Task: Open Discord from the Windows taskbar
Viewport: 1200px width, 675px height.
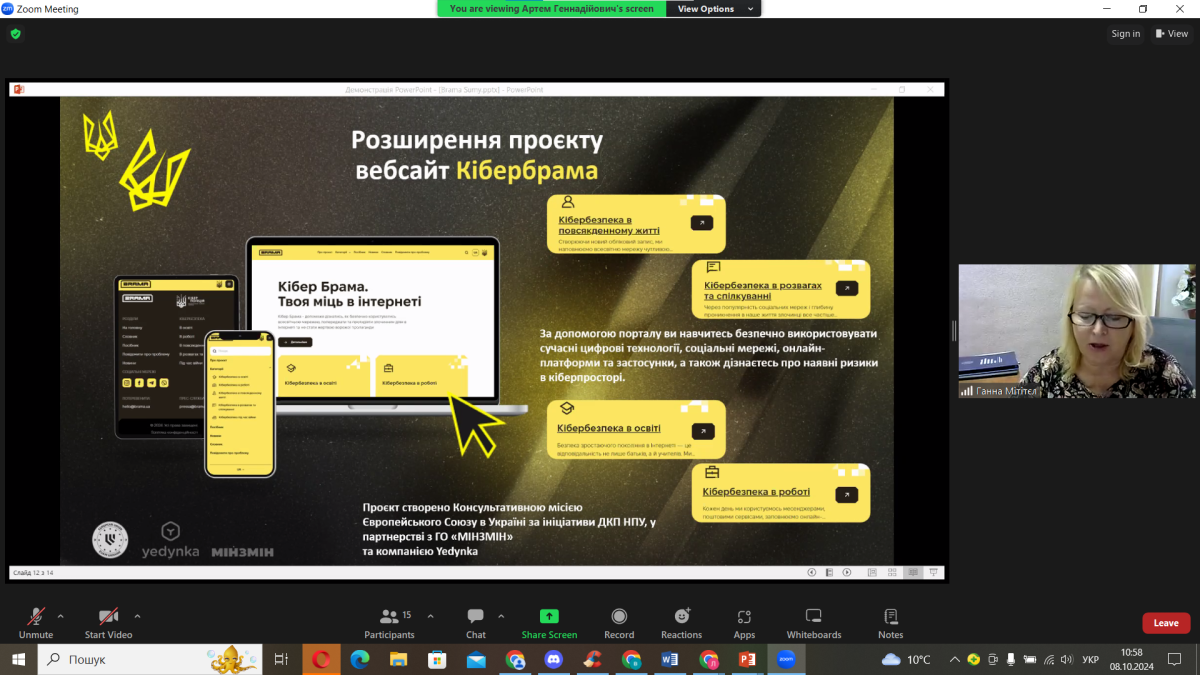Action: 553,659
